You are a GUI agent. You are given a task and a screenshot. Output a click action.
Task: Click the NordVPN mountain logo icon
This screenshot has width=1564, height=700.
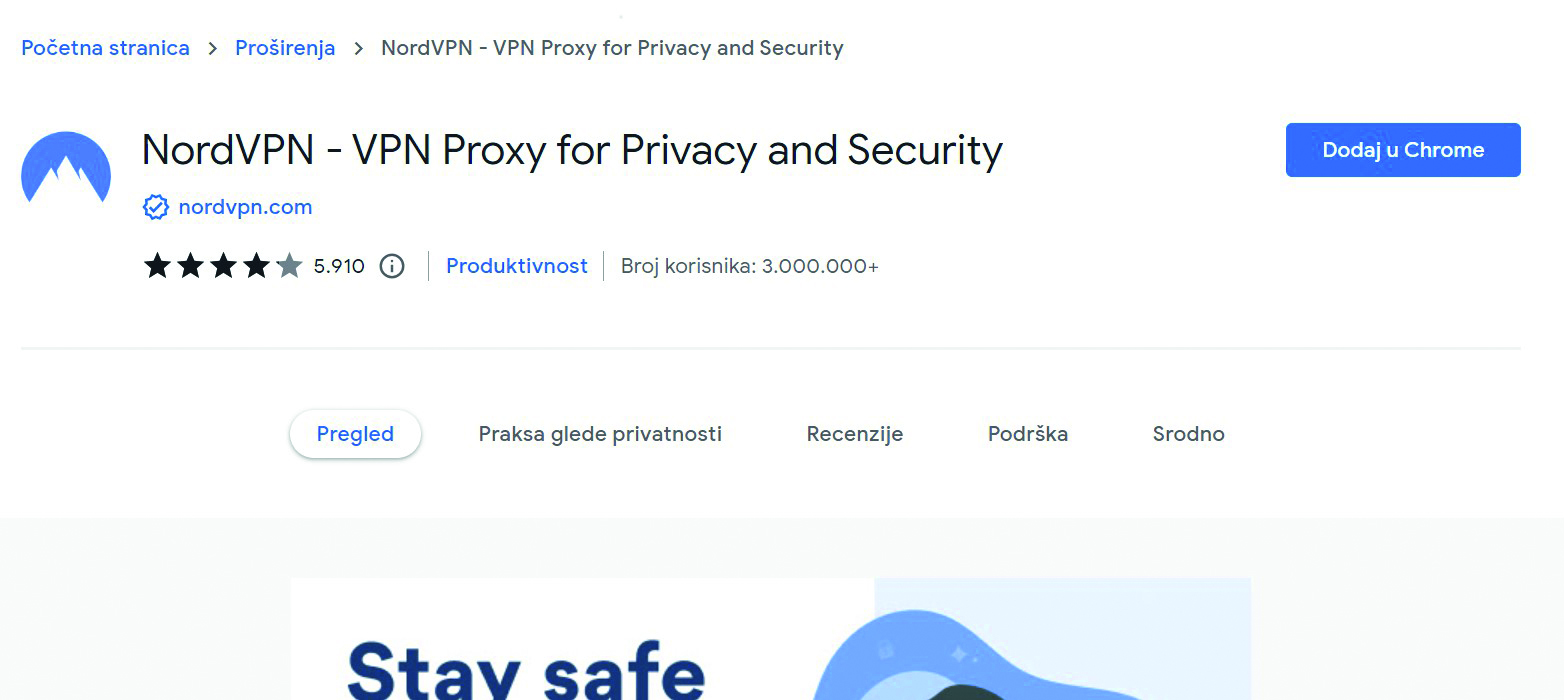66,168
